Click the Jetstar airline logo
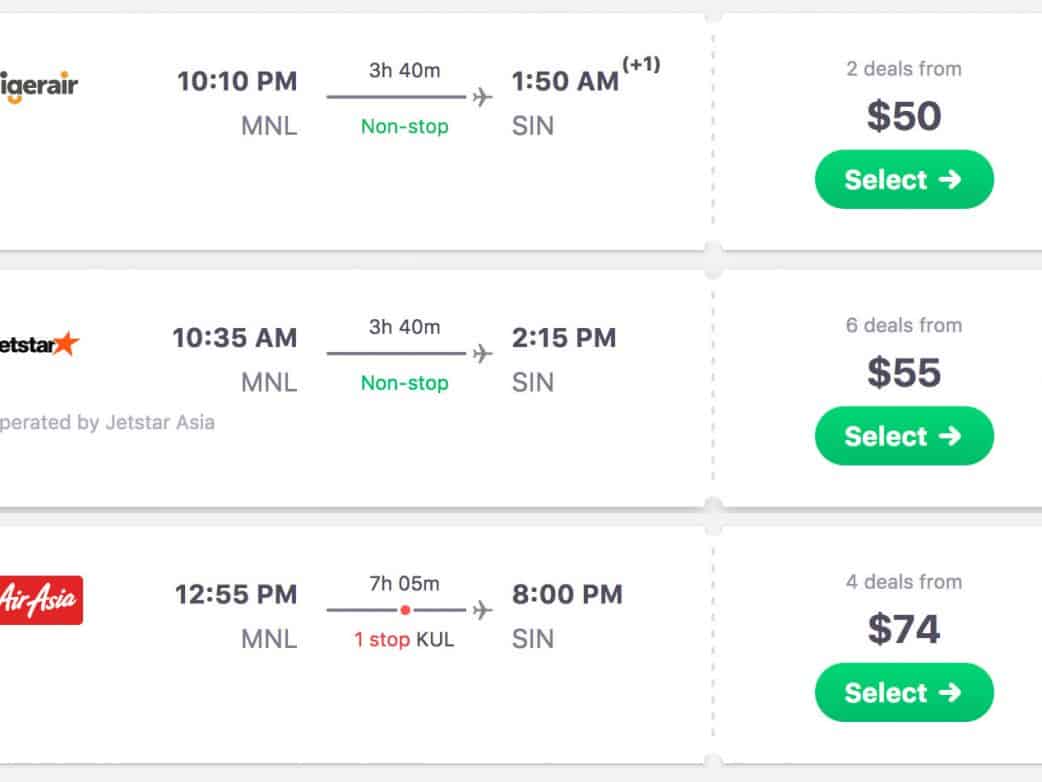Screen dimensions: 1042x782 coord(40,344)
